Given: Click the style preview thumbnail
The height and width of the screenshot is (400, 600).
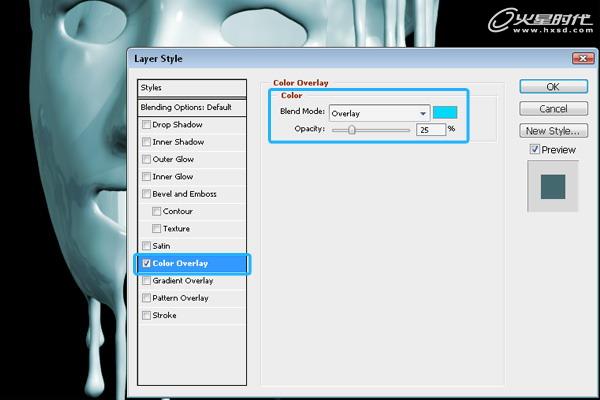Looking at the screenshot, I should tap(553, 186).
